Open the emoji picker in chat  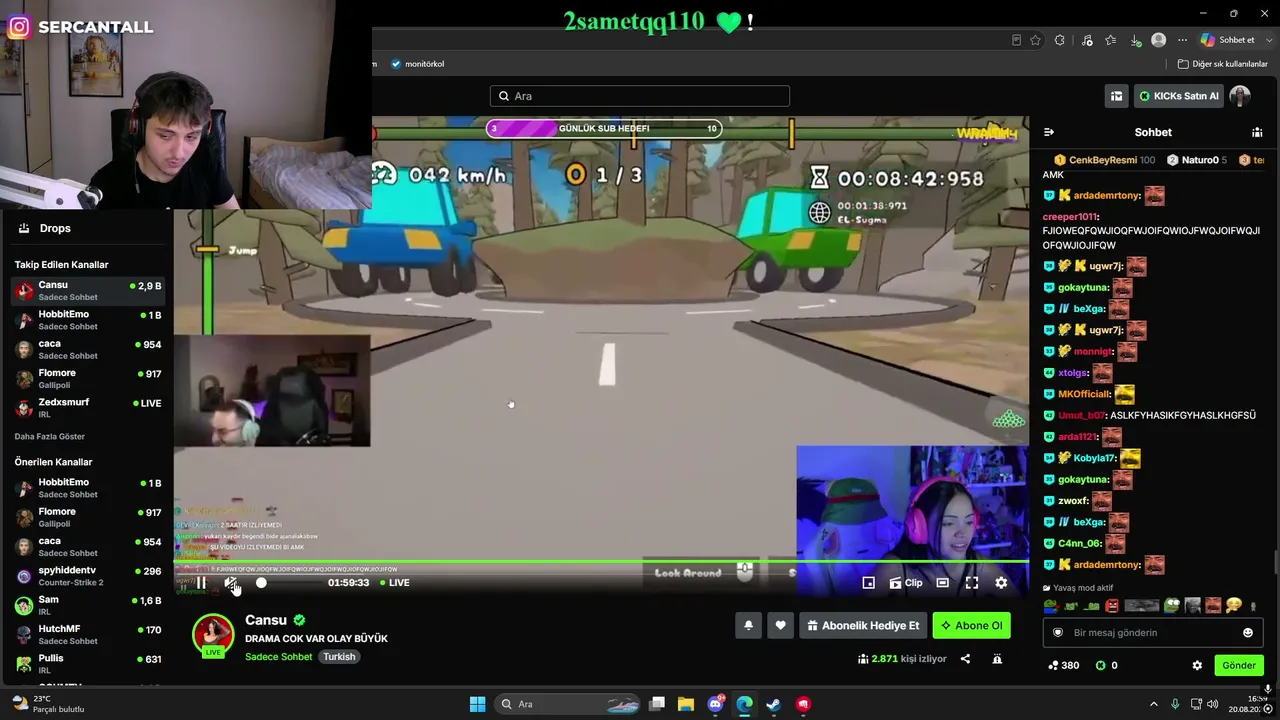point(1247,633)
